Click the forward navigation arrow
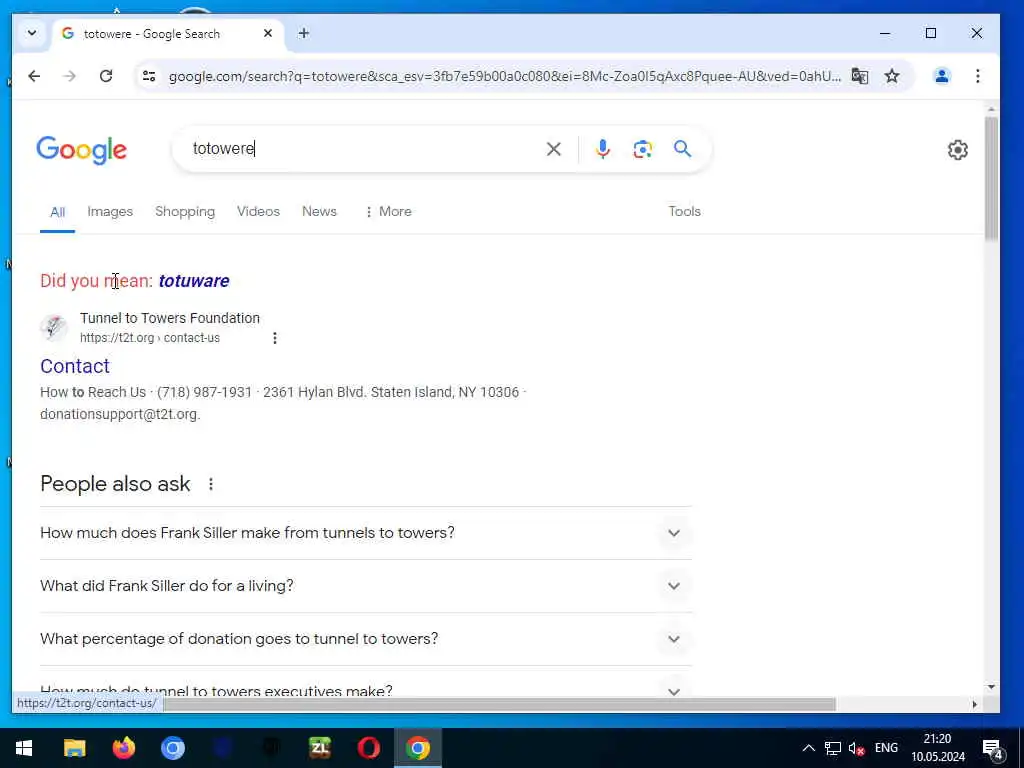This screenshot has height=768, width=1024. [x=69, y=76]
